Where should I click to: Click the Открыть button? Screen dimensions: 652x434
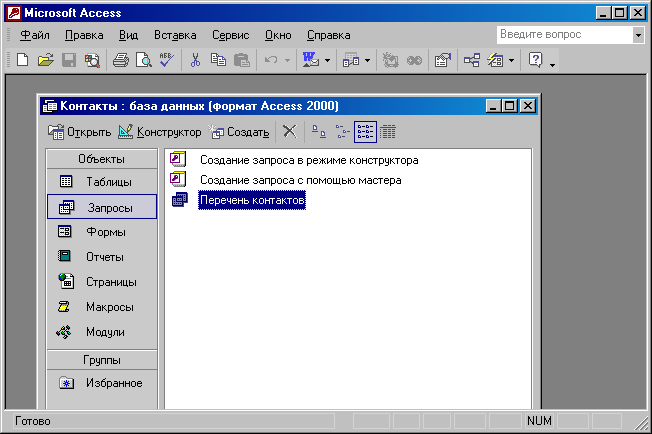click(79, 132)
